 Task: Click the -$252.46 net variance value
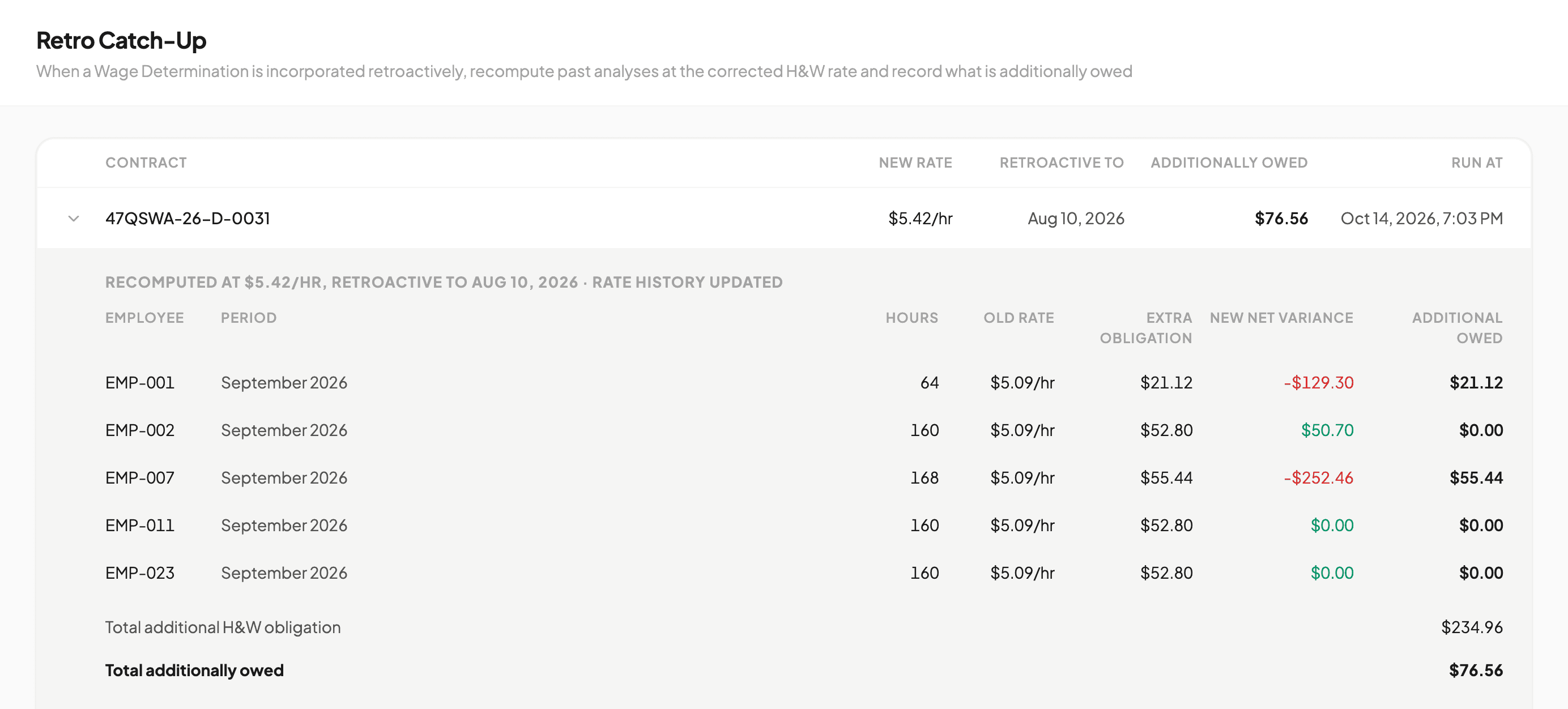click(1318, 478)
